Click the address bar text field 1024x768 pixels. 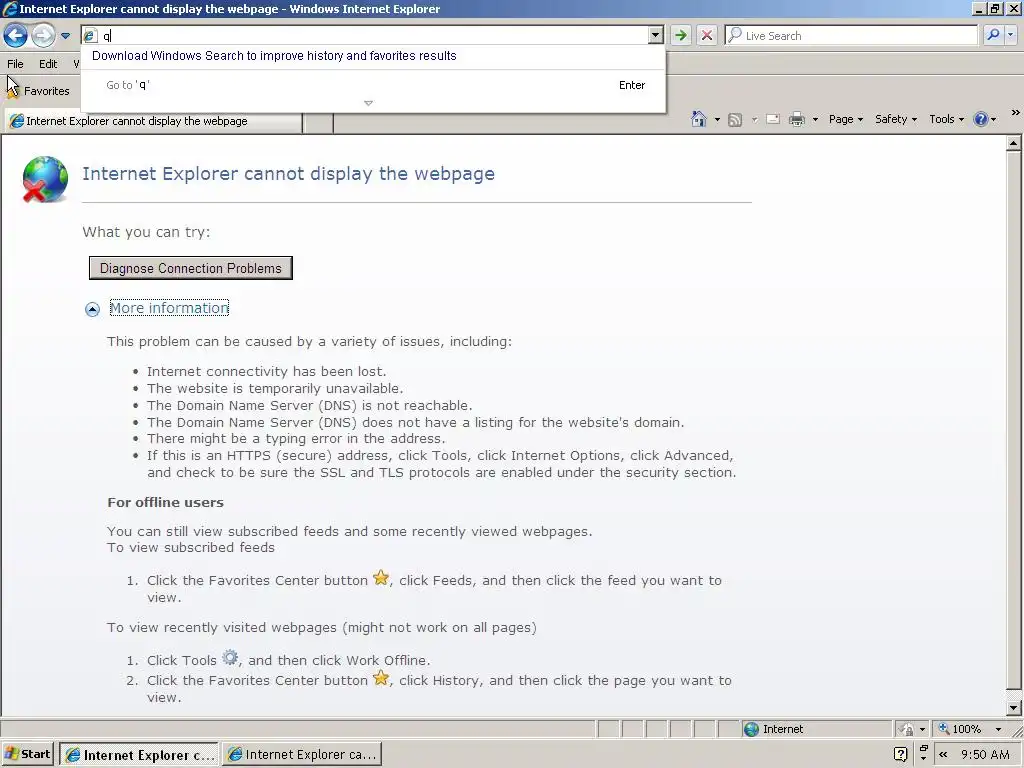(x=366, y=36)
